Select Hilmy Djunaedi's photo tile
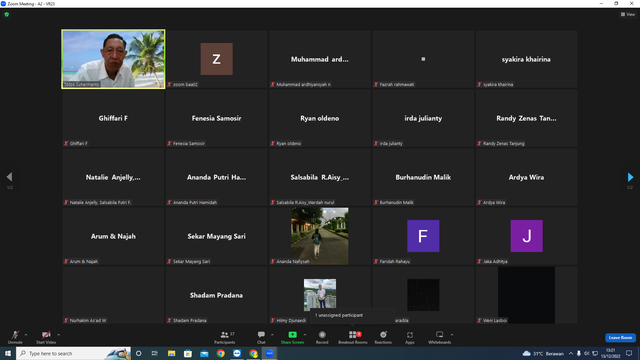Viewport: 640px width, 360px height. (x=320, y=295)
